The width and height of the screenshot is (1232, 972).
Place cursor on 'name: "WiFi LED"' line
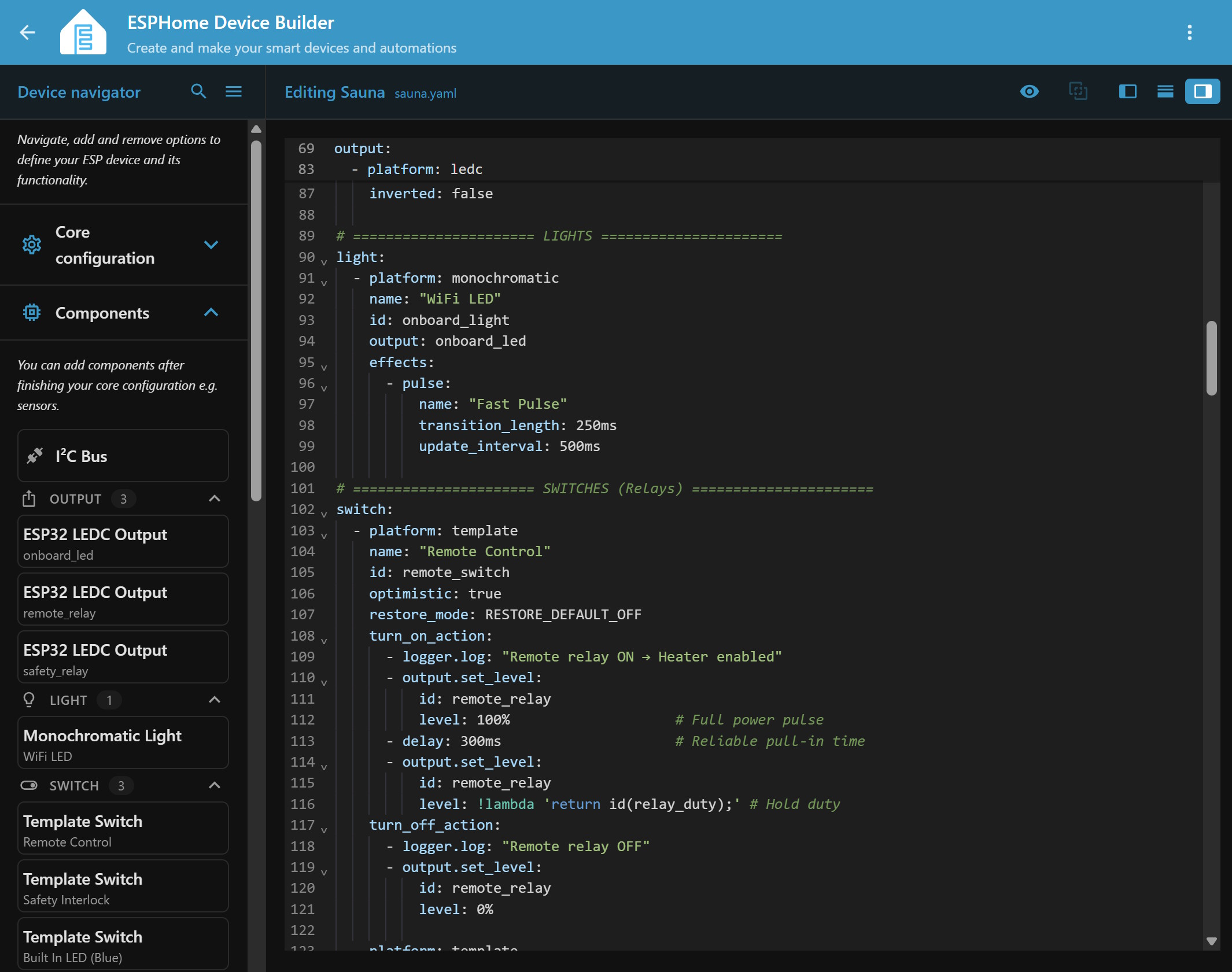click(435, 299)
